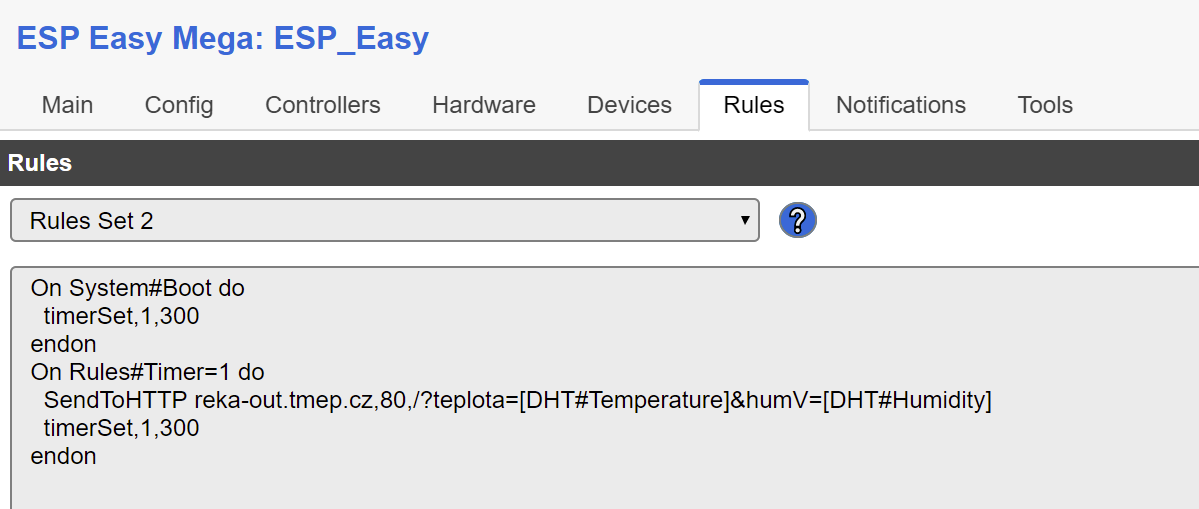
Task: Switch to the Main tab
Action: (x=67, y=105)
